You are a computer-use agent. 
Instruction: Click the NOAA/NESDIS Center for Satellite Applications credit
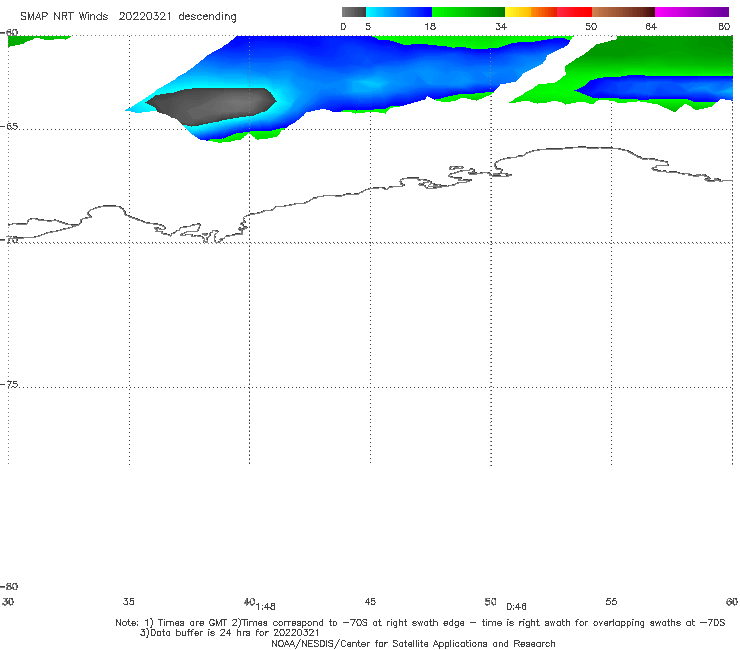coord(413,644)
